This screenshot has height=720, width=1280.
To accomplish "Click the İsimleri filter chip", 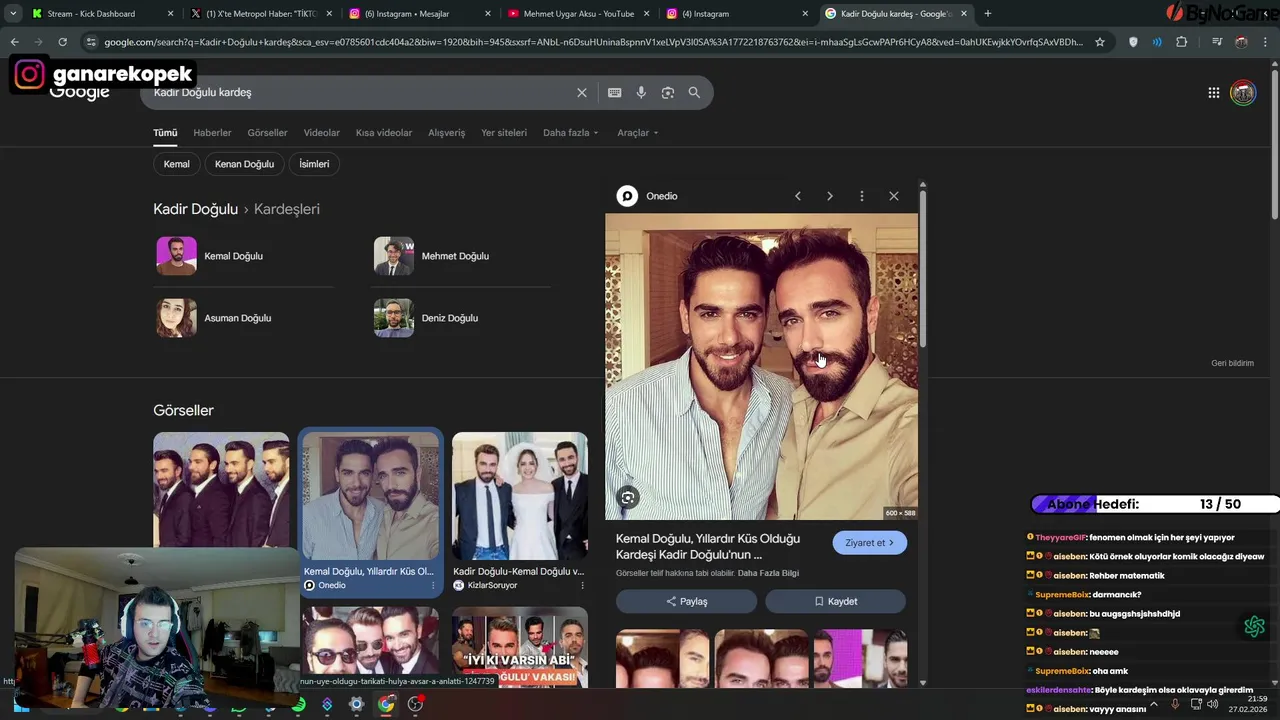I will pyautogui.click(x=314, y=164).
